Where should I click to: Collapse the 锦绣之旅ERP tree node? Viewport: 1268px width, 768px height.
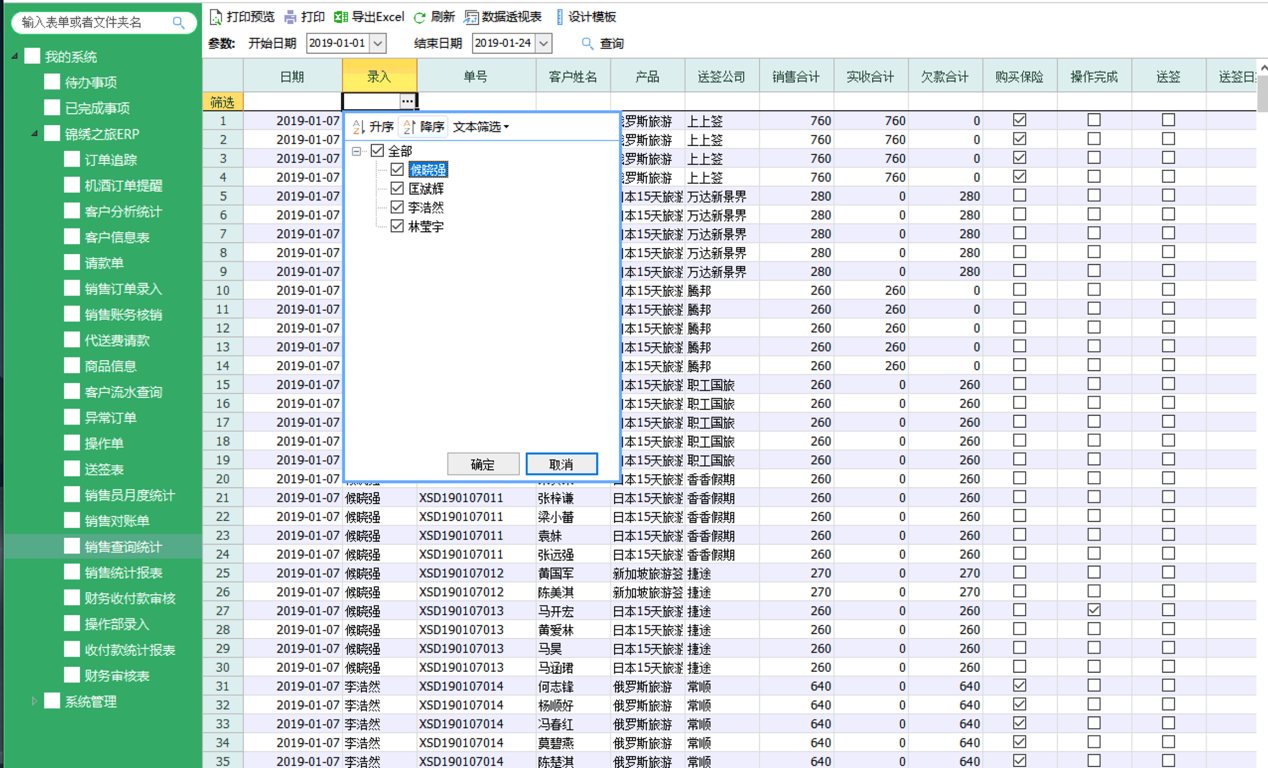[x=34, y=133]
